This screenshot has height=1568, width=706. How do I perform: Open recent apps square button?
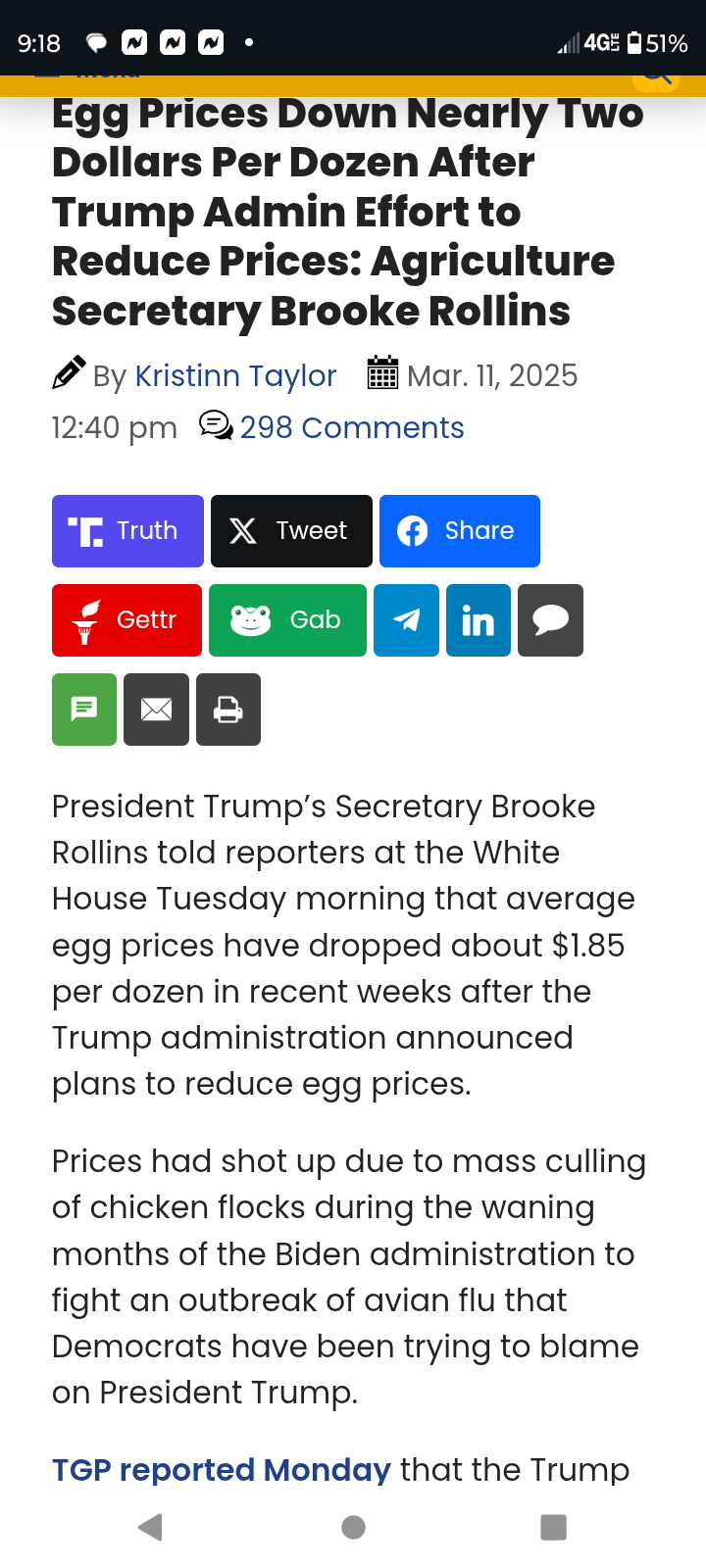click(554, 1527)
